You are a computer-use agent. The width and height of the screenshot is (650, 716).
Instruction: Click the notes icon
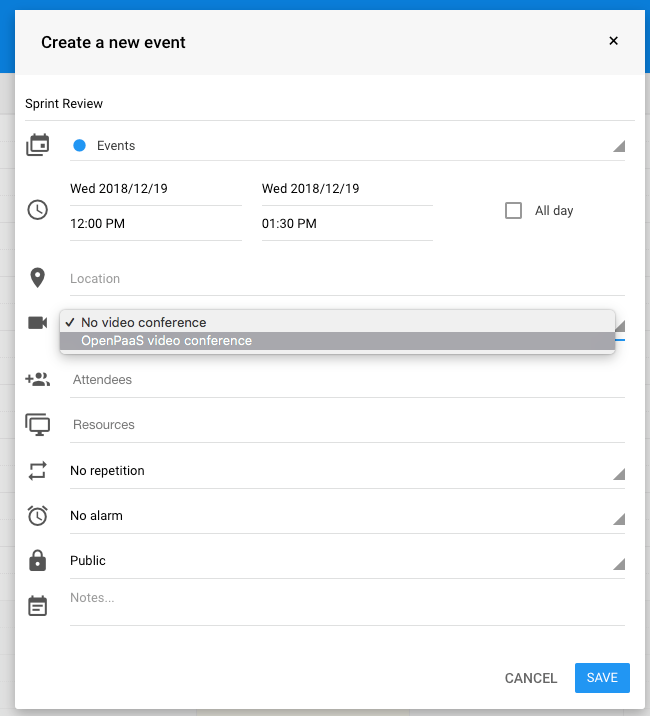coord(37,606)
